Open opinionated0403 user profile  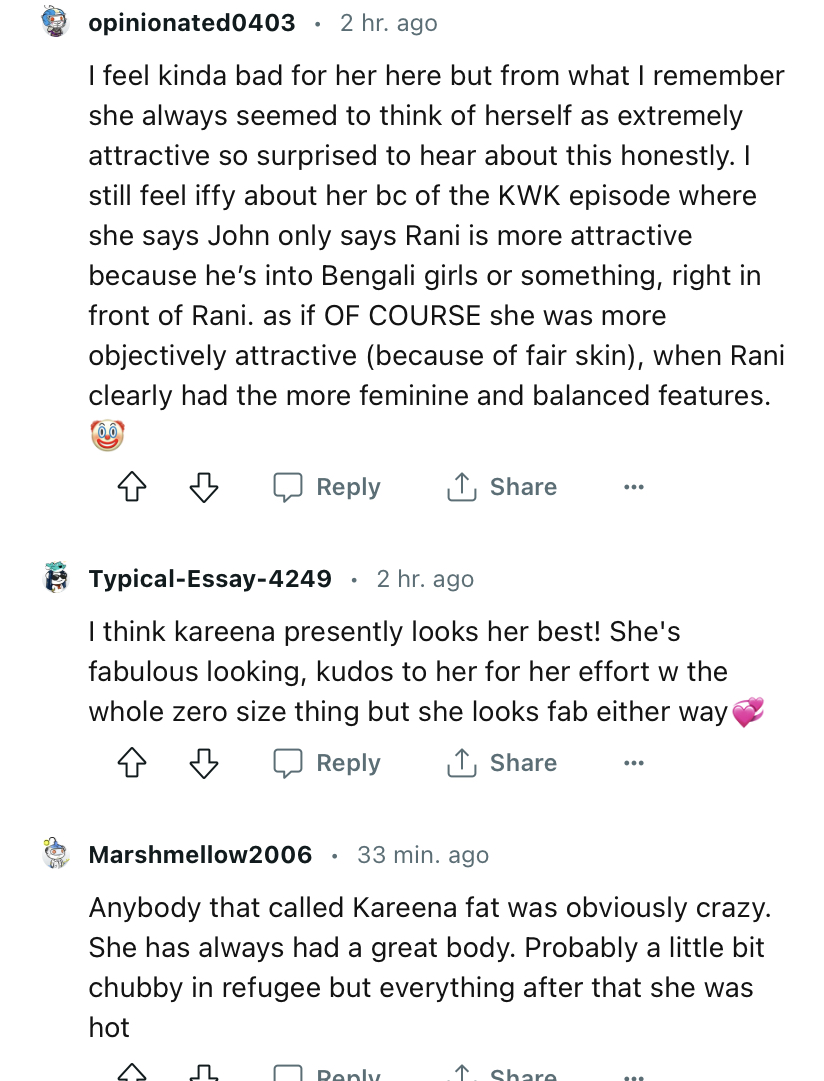pyautogui.click(x=192, y=23)
